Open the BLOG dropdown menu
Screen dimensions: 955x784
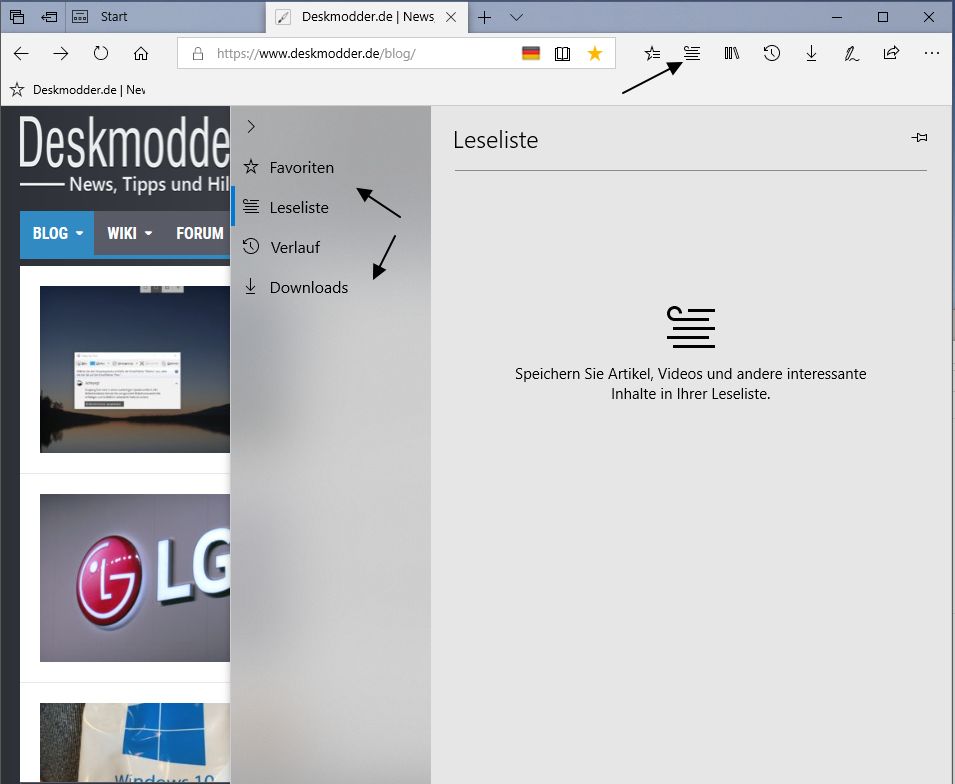pos(57,233)
